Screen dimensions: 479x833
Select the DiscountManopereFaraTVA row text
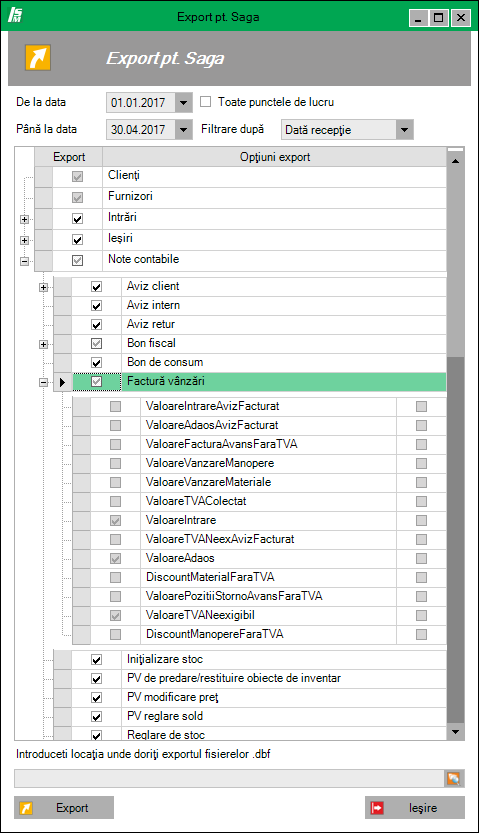(215, 634)
